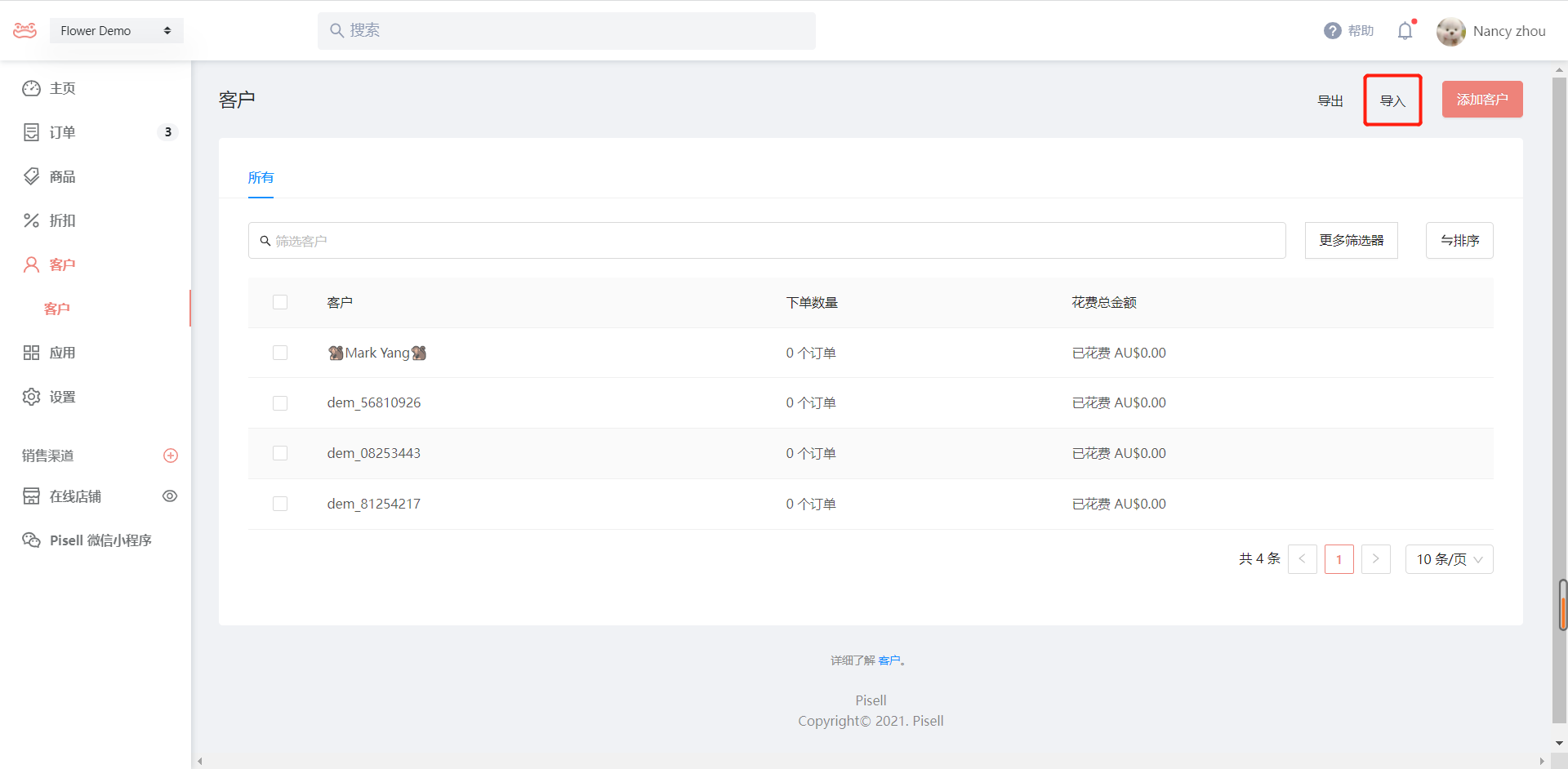Focus the 筛选客户 filter input

767,241
